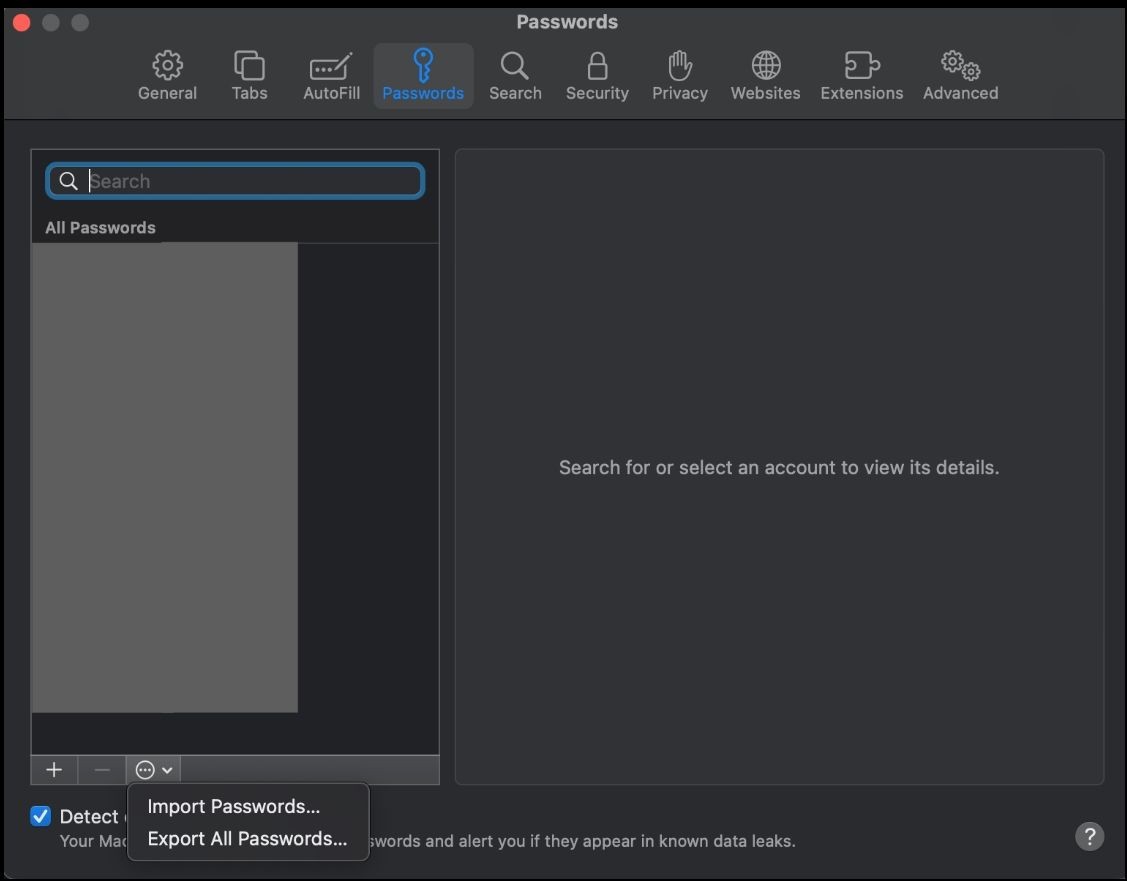Expand the ellipsis more-actions dropdown button

(x=154, y=770)
